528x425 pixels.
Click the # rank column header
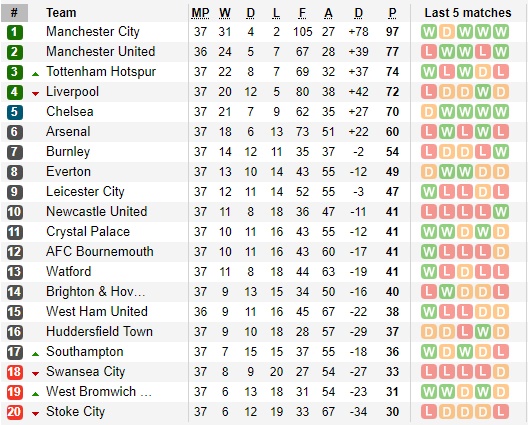14,13
